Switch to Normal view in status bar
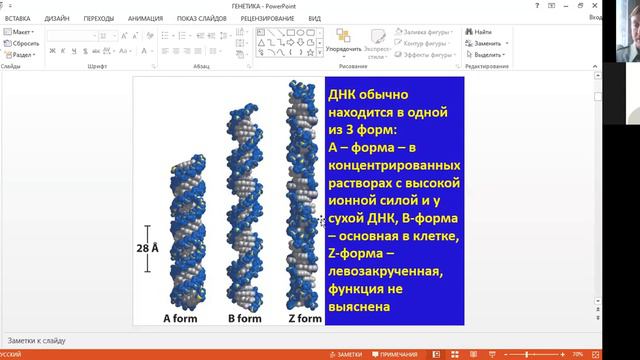The image size is (640, 360). (x=436, y=354)
